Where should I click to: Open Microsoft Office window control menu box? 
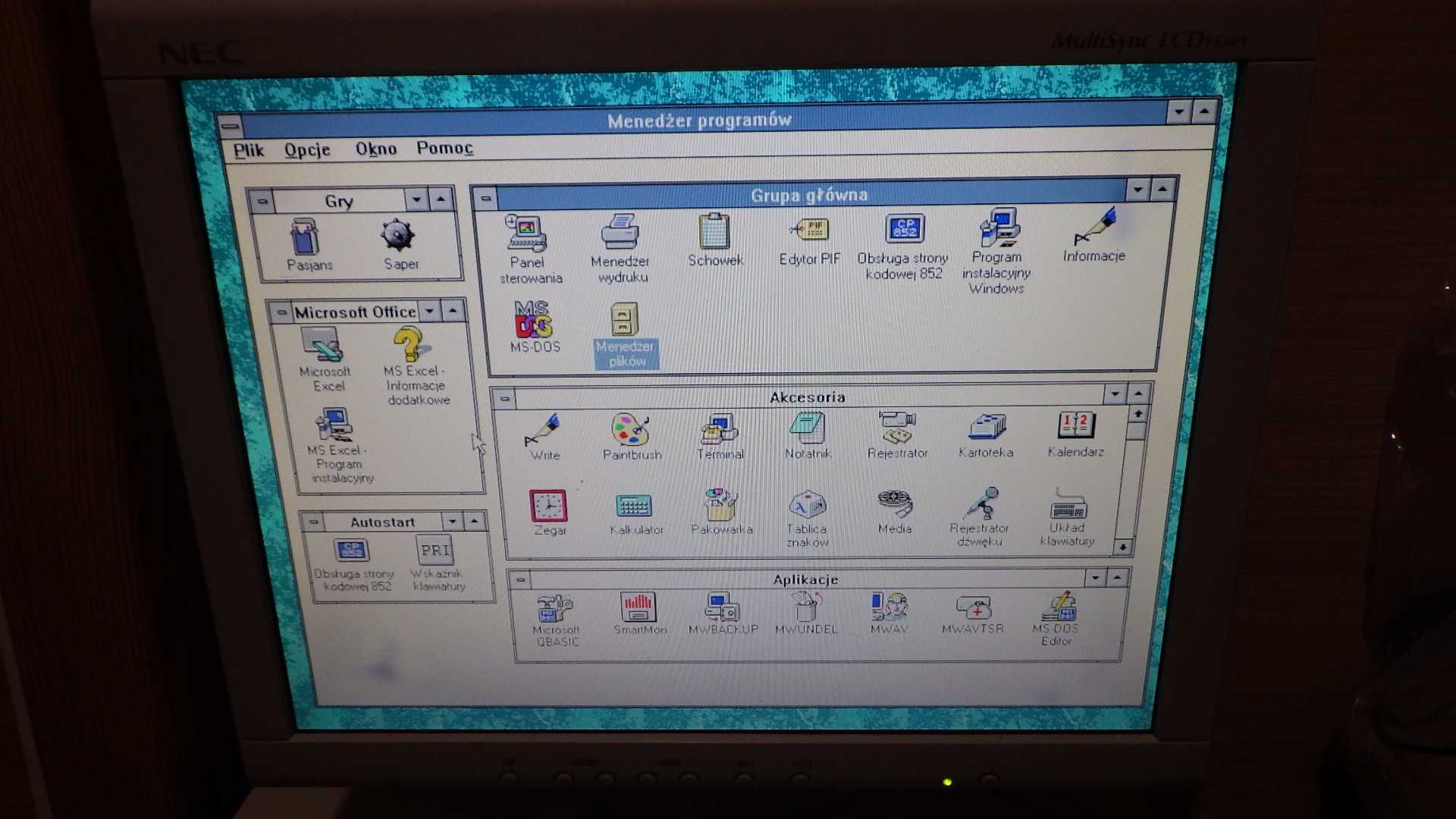281,312
